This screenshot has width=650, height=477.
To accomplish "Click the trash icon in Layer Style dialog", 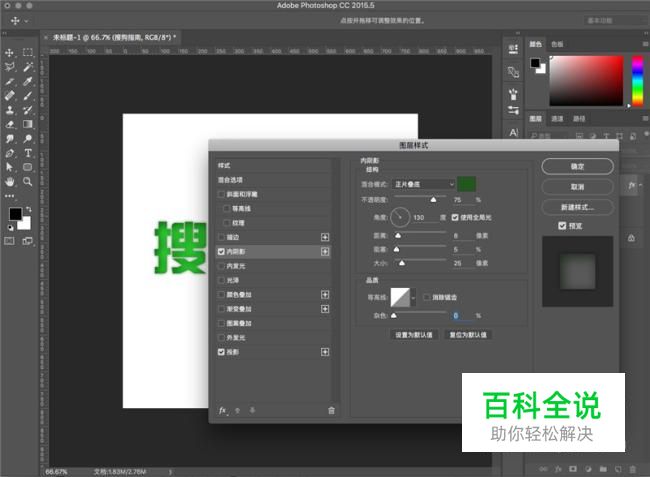I will click(331, 410).
